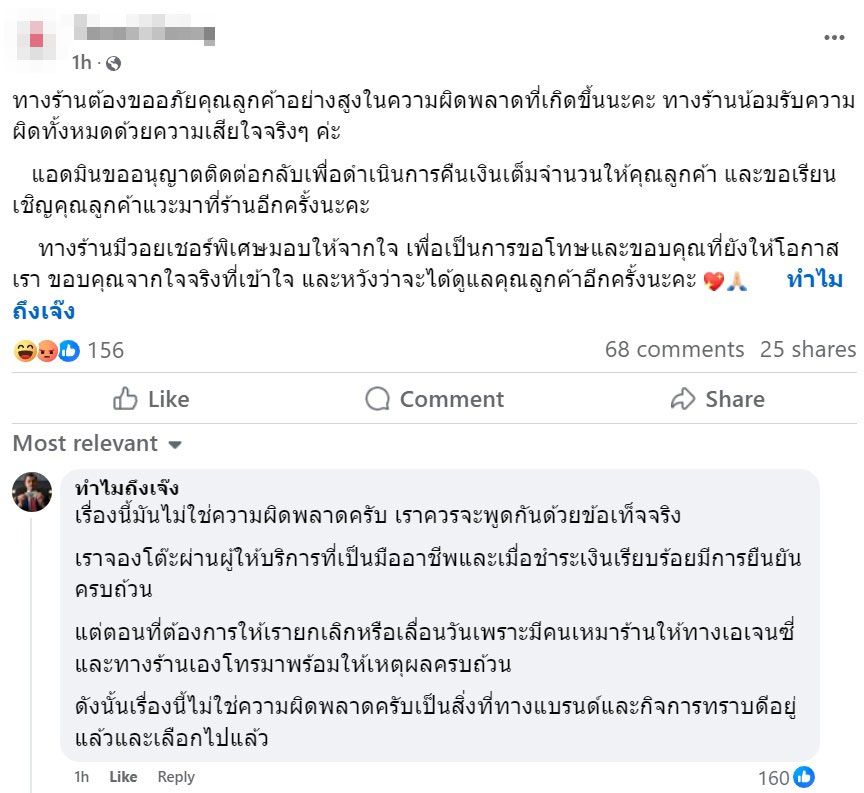Screen dimensions: 864x793
Task: Like the comment via its Like link
Action: [124, 776]
